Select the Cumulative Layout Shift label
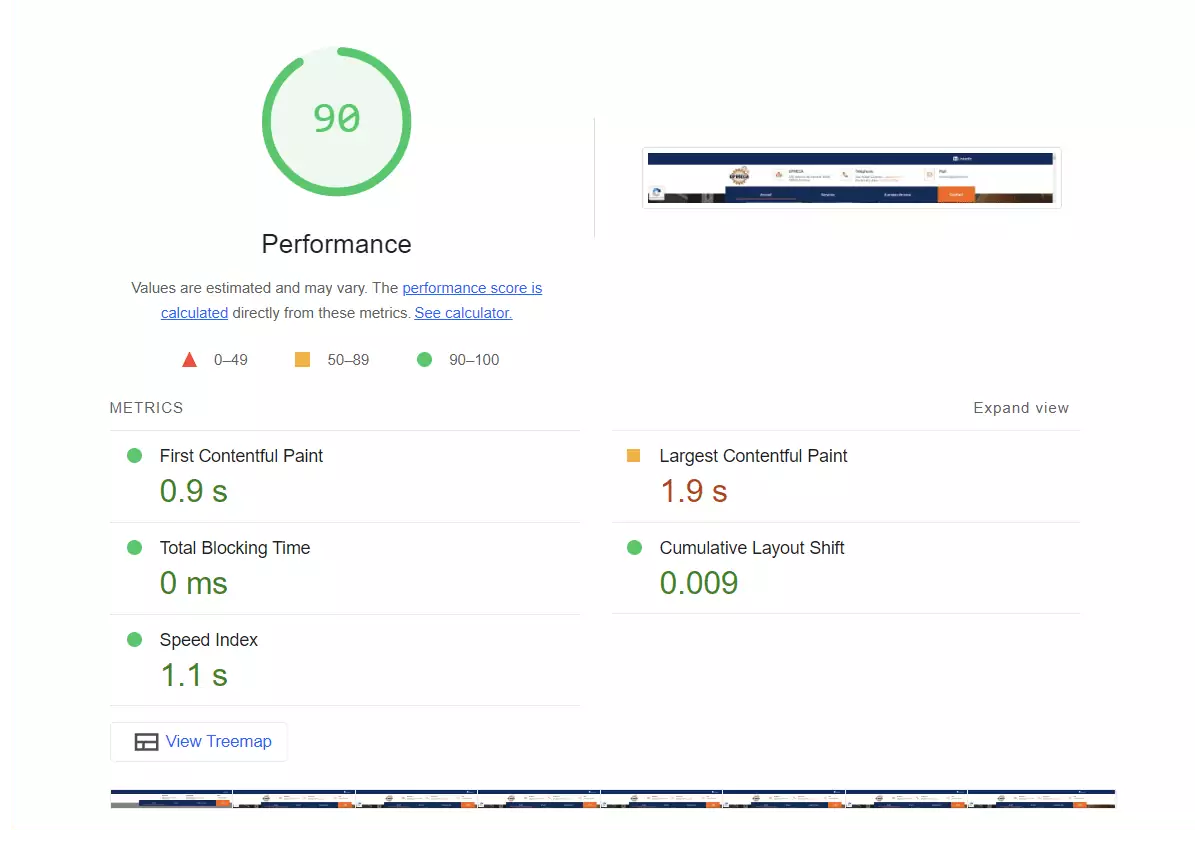1195x845 pixels. (x=751, y=548)
